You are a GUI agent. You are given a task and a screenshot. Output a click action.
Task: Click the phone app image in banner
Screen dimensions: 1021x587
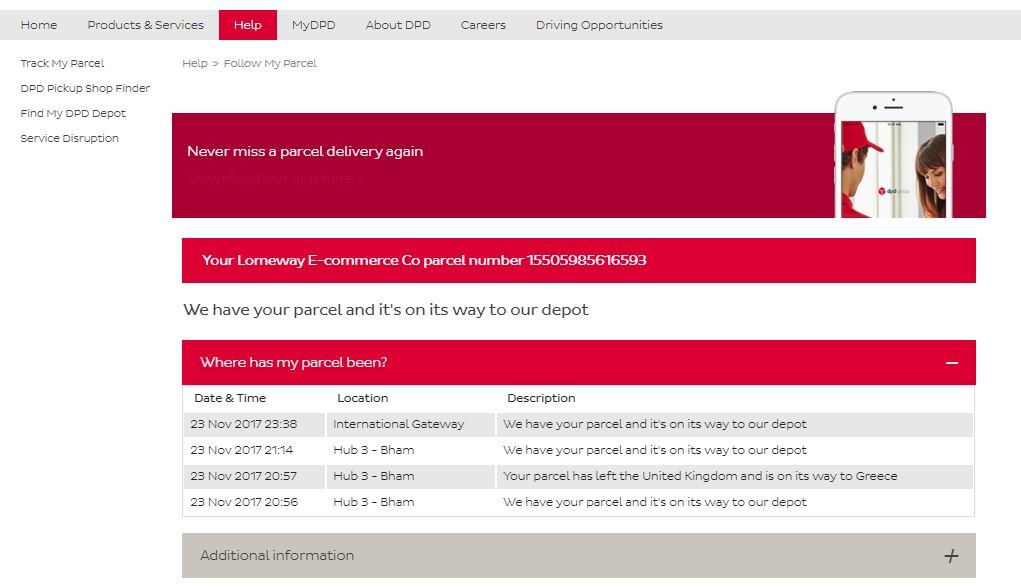pyautogui.click(x=893, y=155)
